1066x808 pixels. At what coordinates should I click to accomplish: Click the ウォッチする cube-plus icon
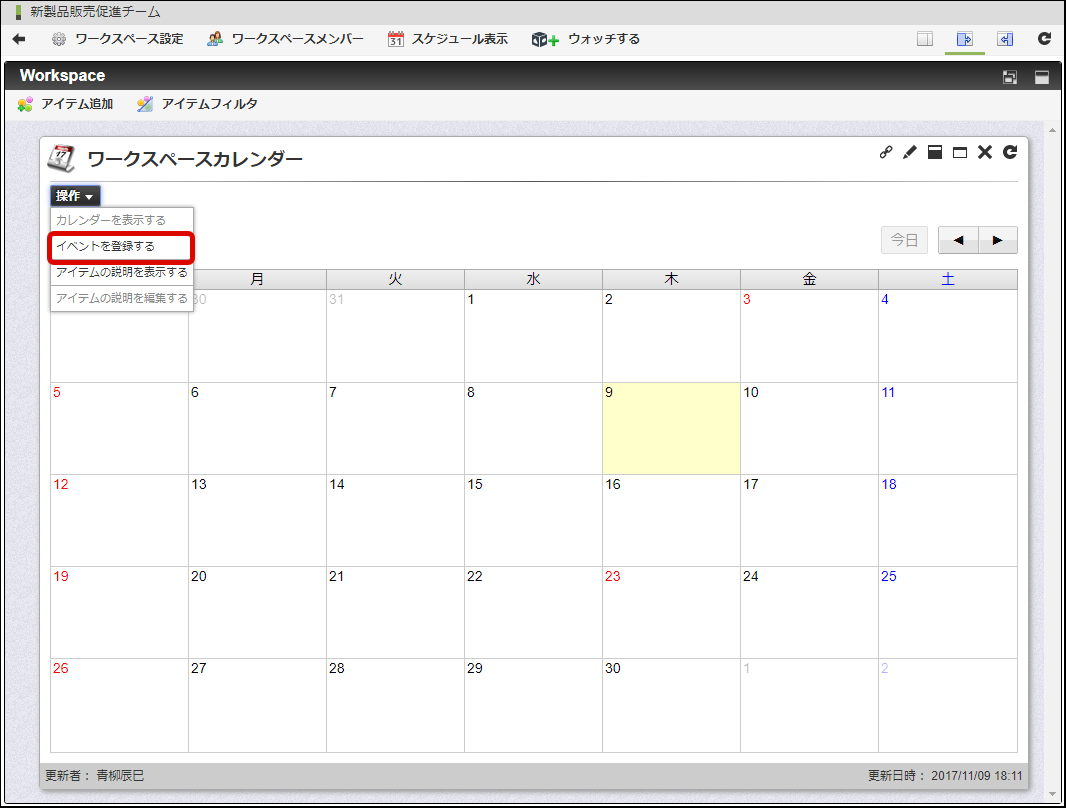[x=545, y=39]
